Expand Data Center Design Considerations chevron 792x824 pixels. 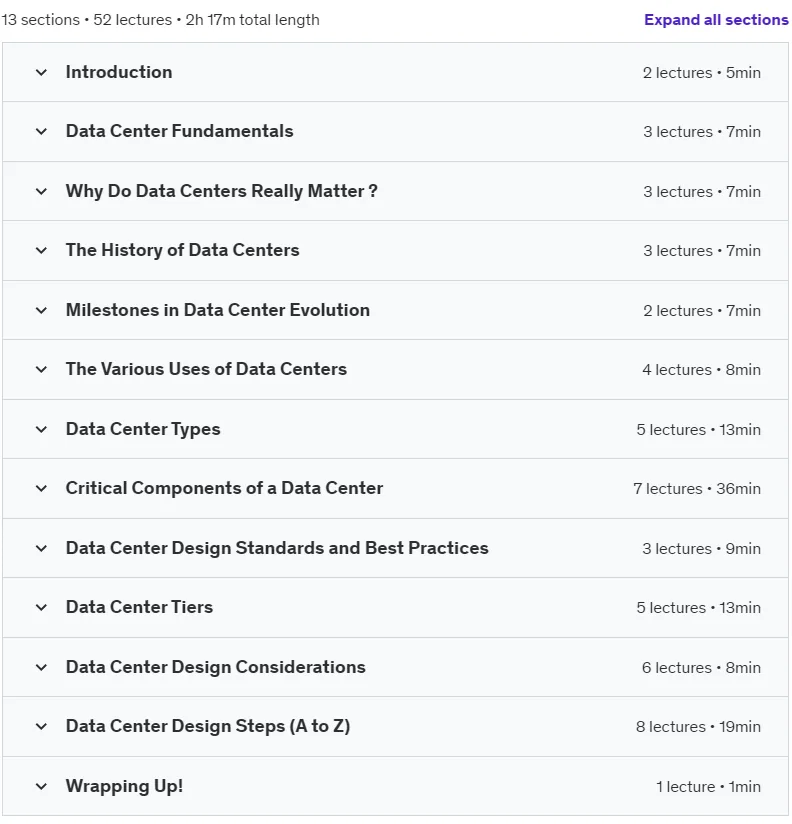(x=41, y=667)
